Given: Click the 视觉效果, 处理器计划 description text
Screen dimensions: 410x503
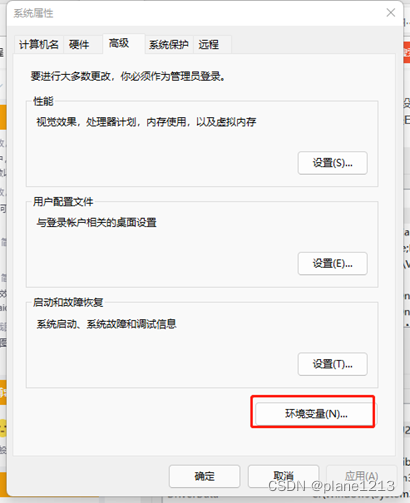Looking at the screenshot, I should click(146, 122).
